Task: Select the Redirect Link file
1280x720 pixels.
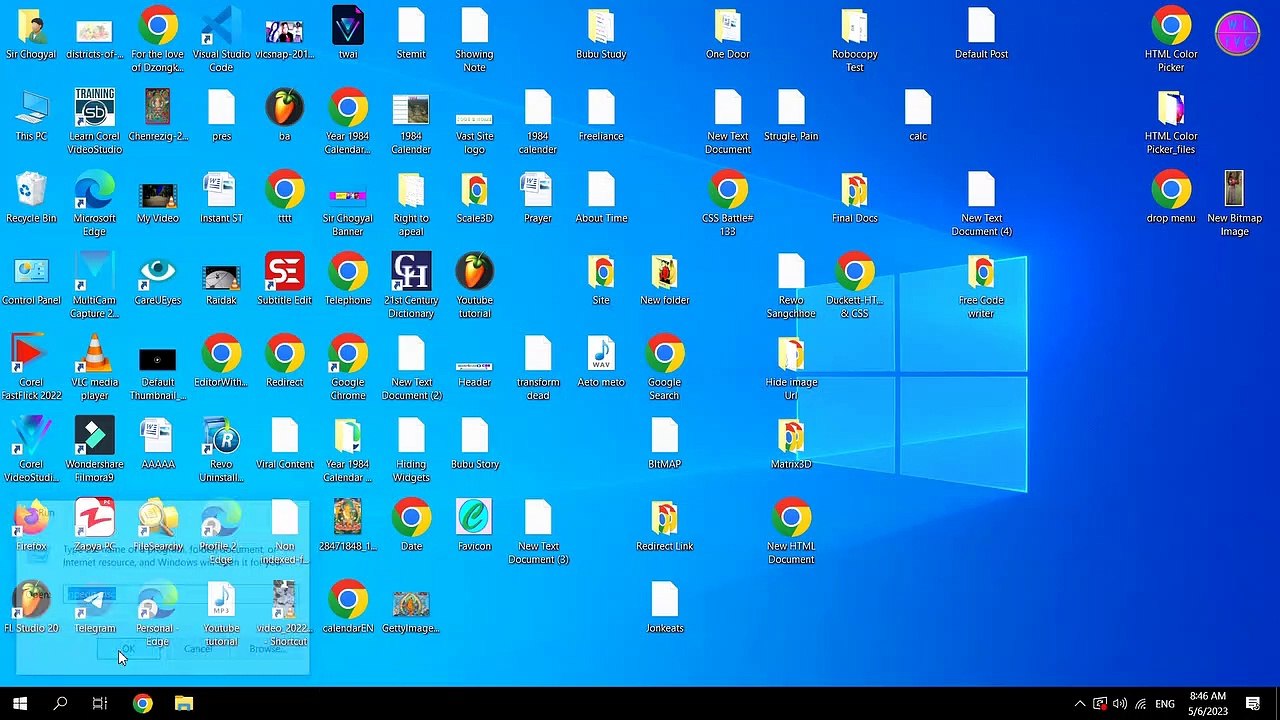Action: pyautogui.click(x=664, y=525)
